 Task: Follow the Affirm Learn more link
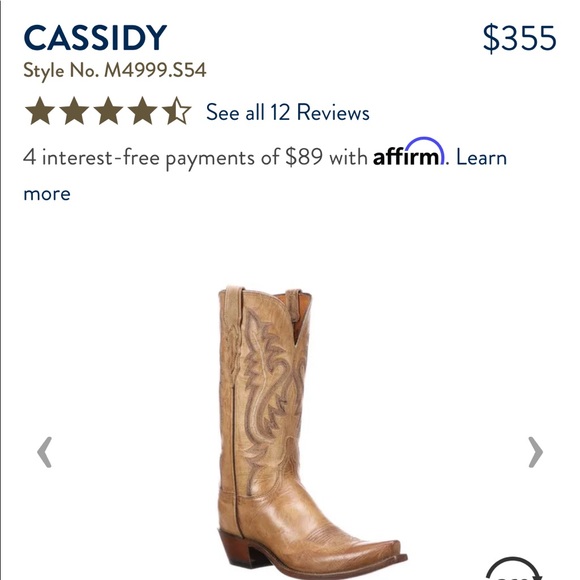(x=481, y=157)
